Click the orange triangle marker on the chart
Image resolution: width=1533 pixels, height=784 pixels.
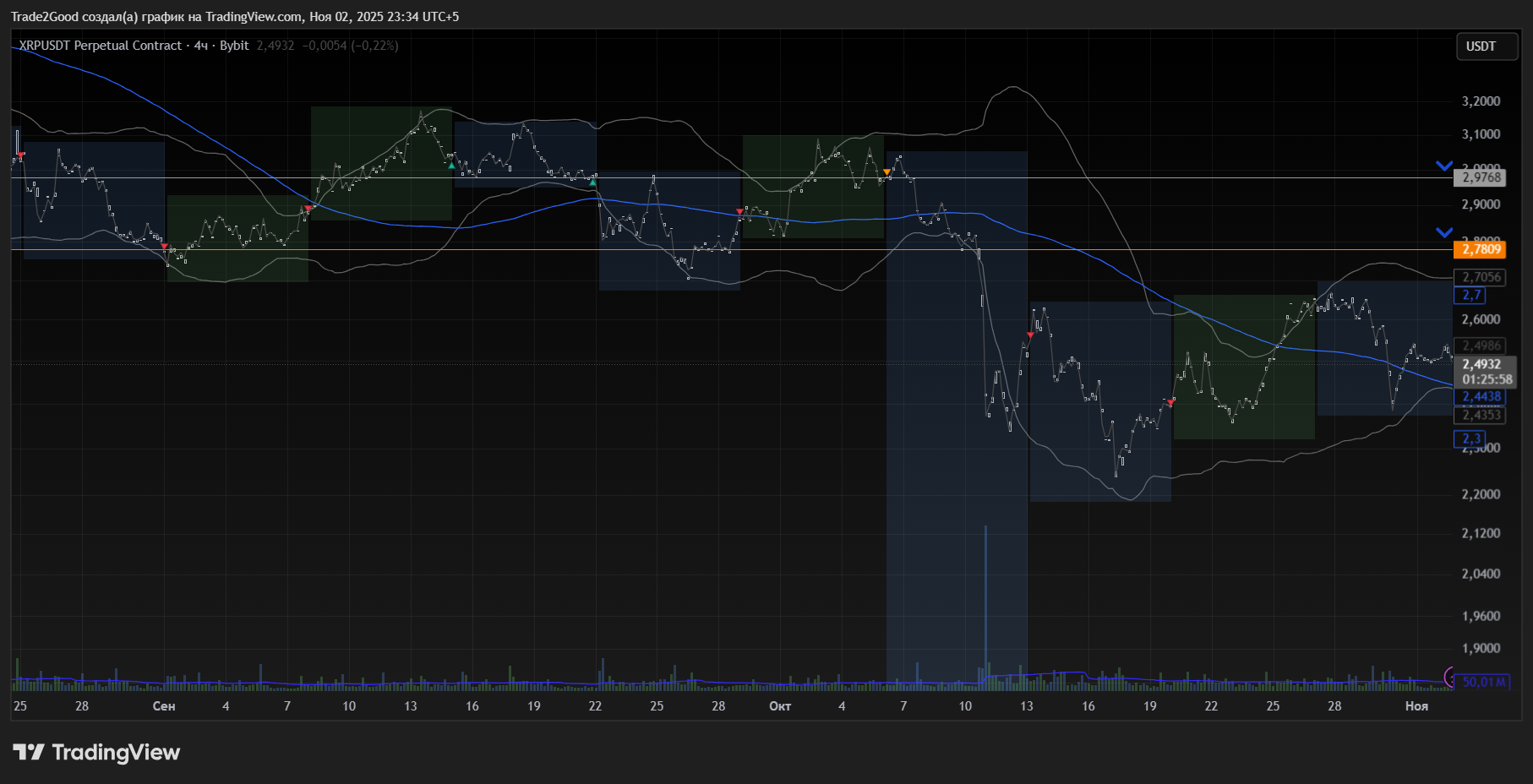[x=887, y=172]
